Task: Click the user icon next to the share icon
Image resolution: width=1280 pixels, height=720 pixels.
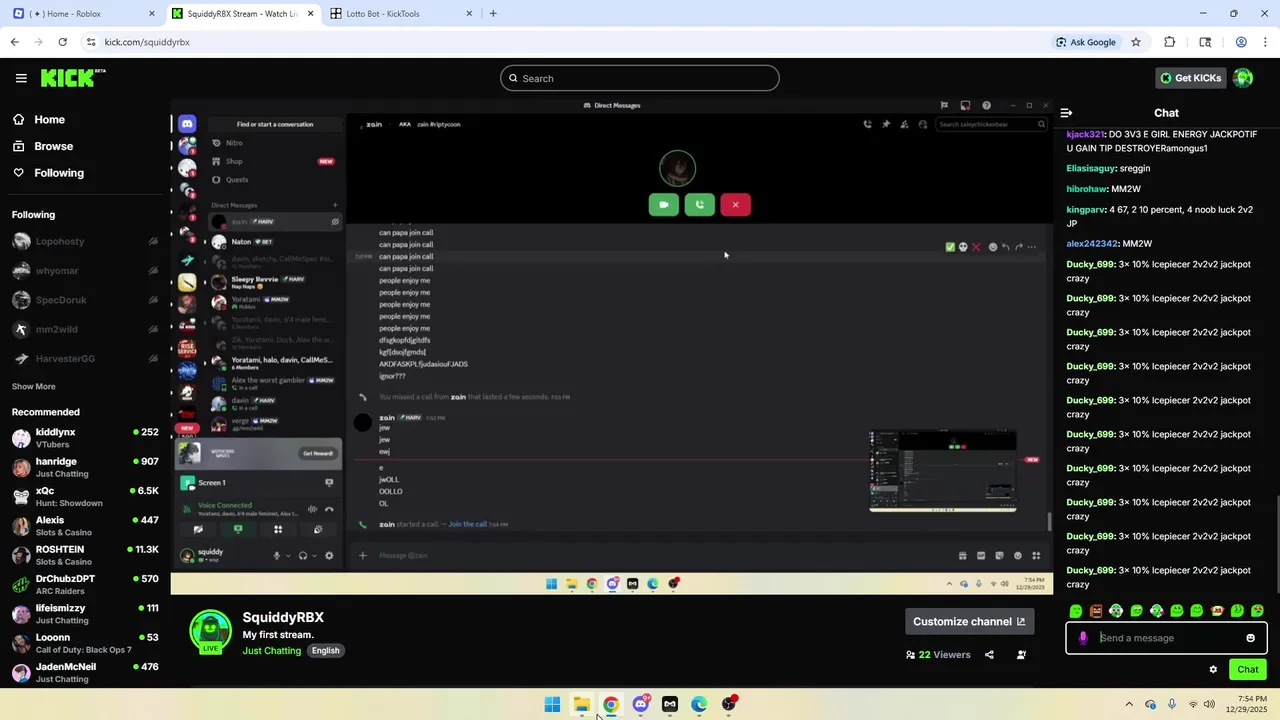Action: click(x=1021, y=655)
